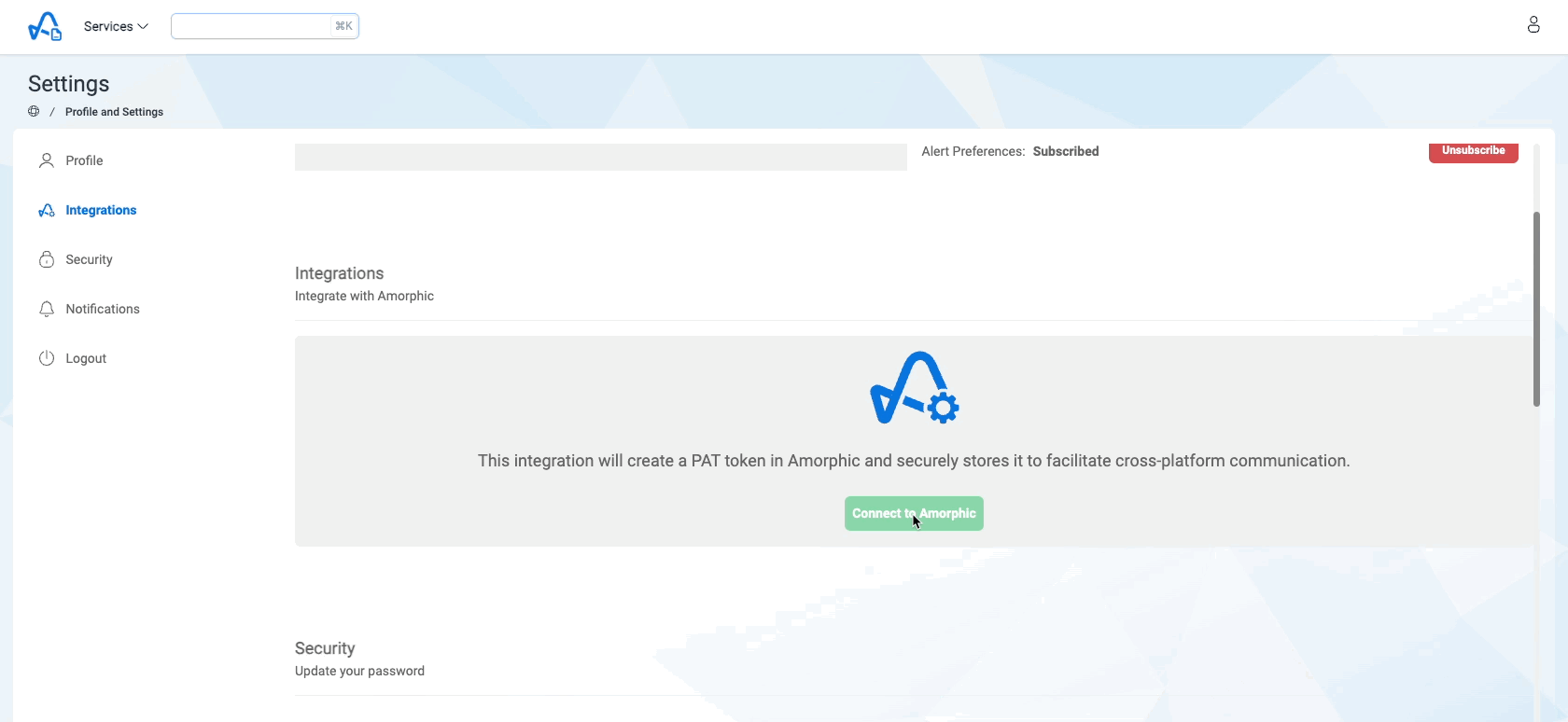Screen dimensions: 1568x722
Task: Click the red Unsubscribe button
Action: point(1473,152)
